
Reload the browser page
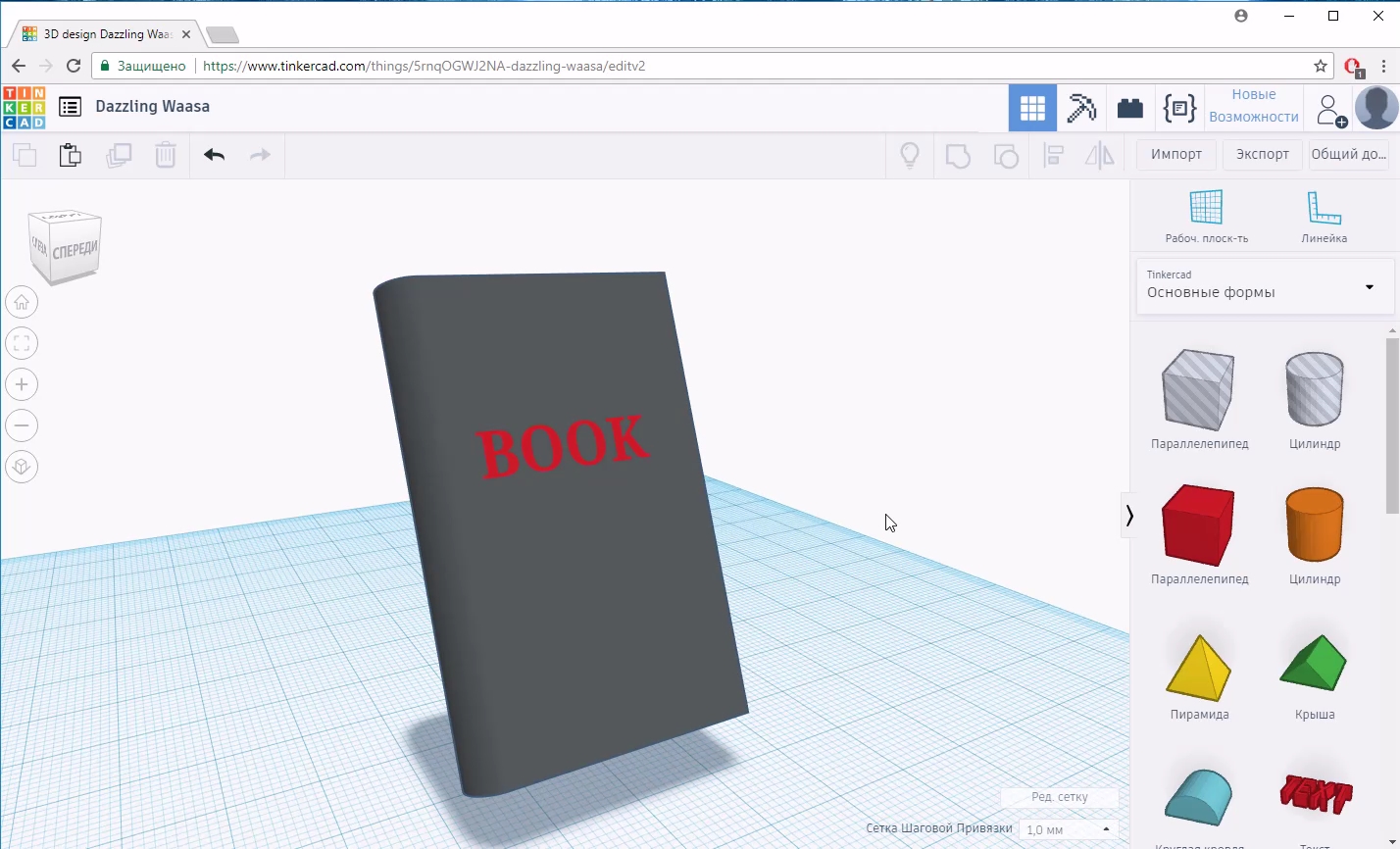(x=73, y=66)
